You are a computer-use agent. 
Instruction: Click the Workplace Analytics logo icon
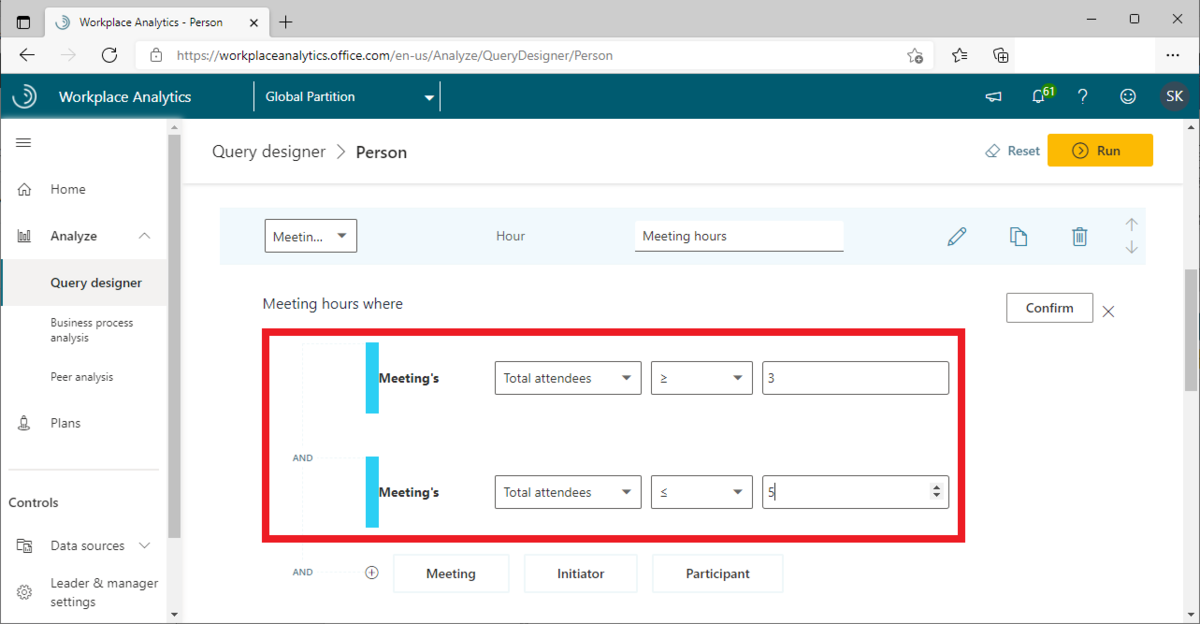[25, 96]
